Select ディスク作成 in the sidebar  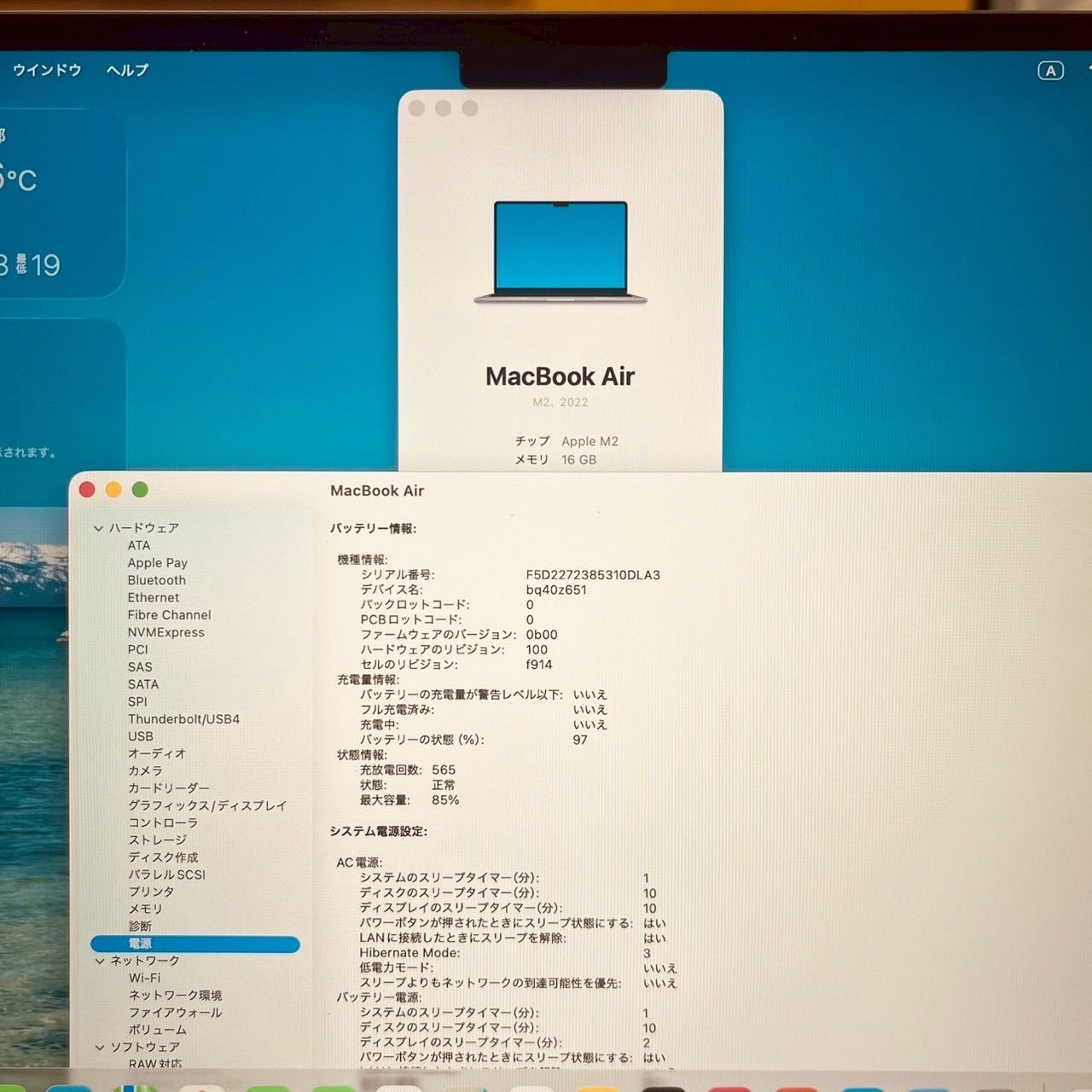pyautogui.click(x=163, y=857)
